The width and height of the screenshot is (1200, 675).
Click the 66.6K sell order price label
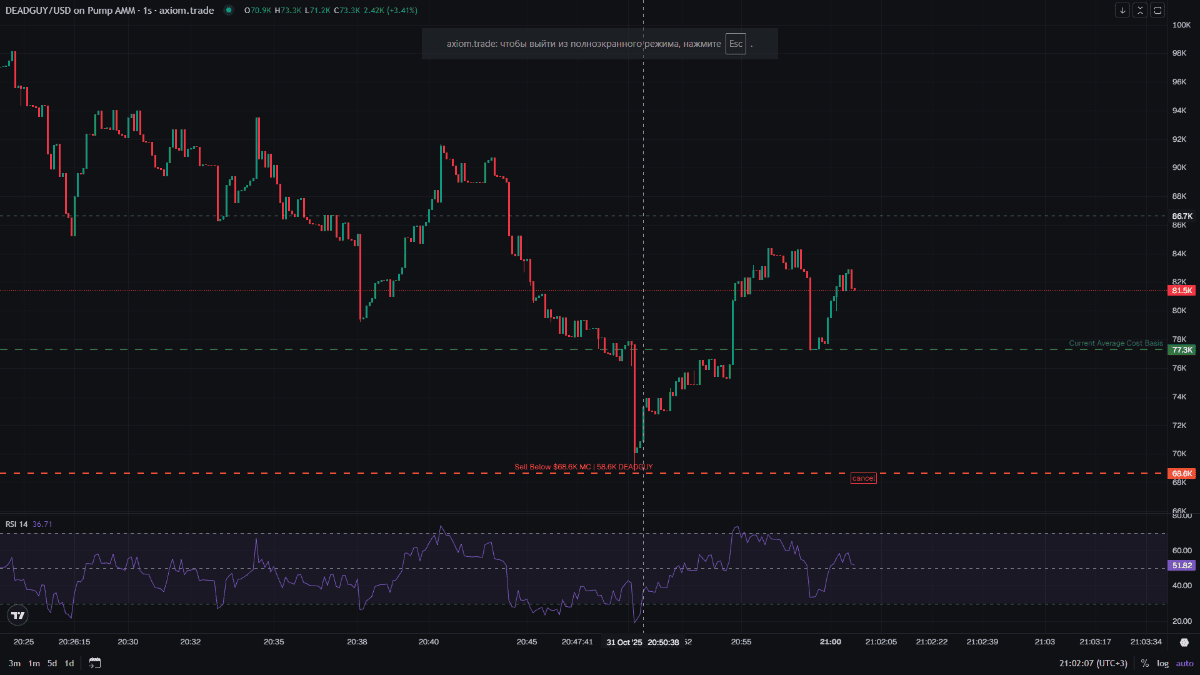click(x=1181, y=473)
